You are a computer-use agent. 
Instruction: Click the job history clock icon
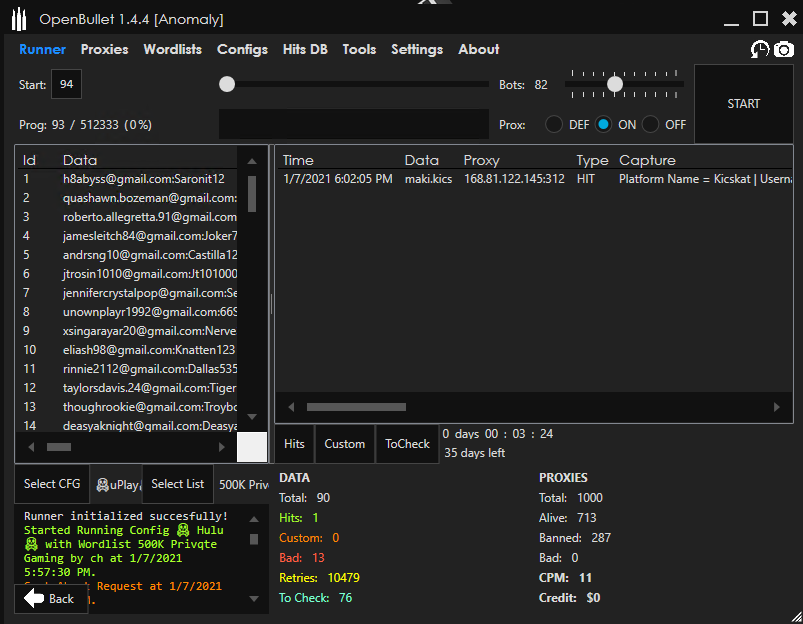click(x=760, y=49)
